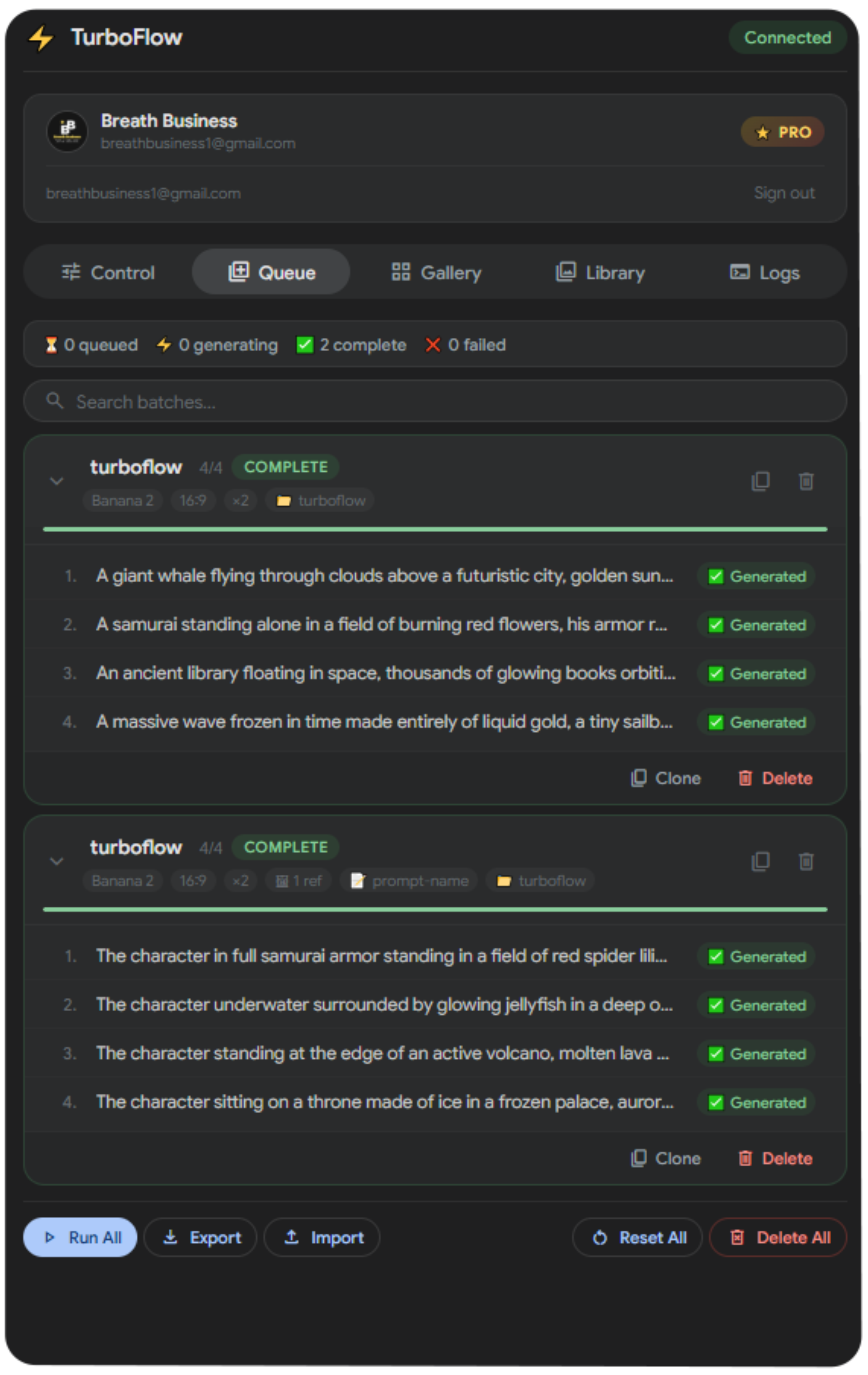Screen dimensions: 868x1375
Task: Click Generated badge for ancient library prompt
Action: pyautogui.click(x=756, y=674)
